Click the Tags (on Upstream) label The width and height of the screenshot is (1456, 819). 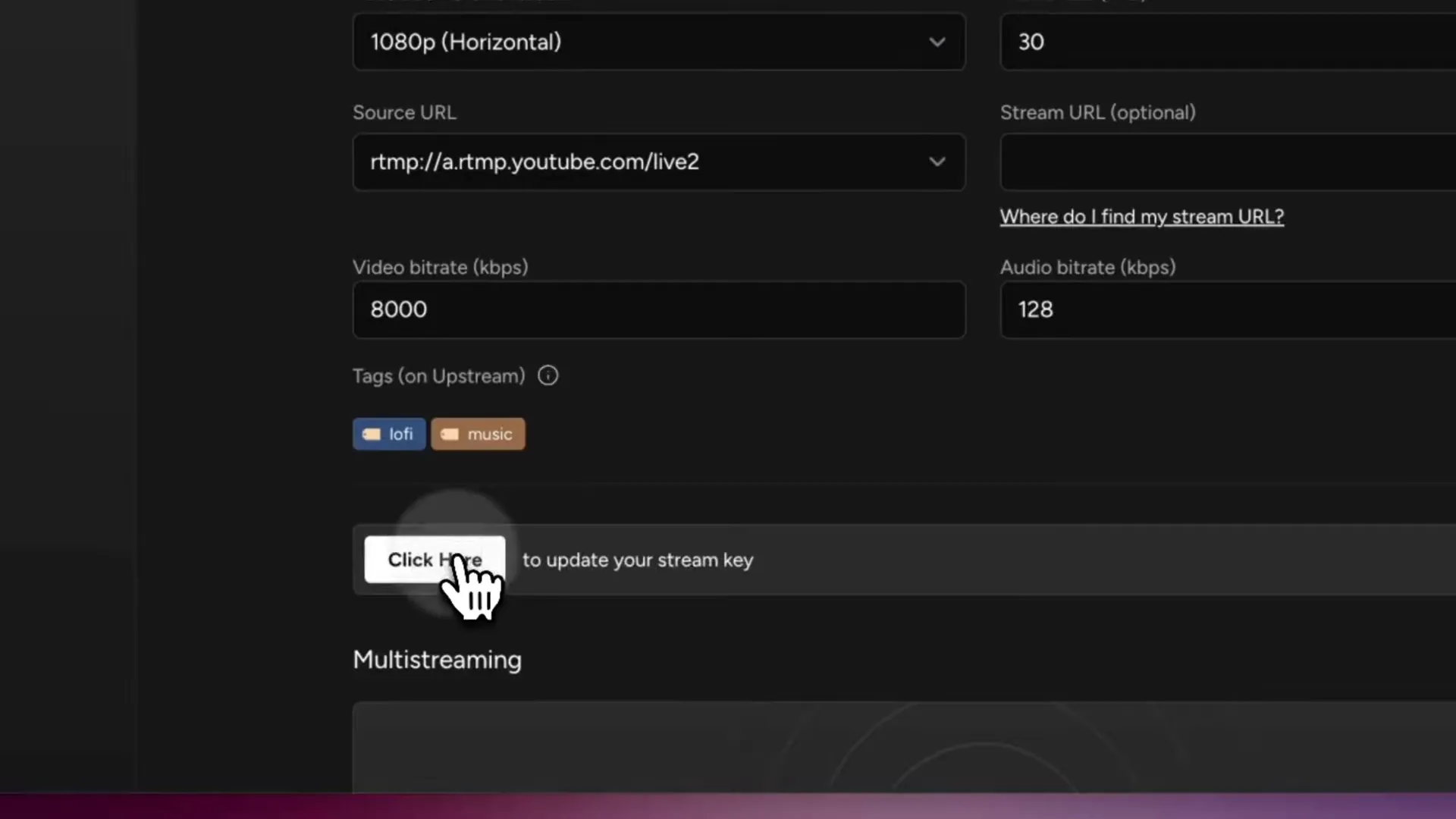click(438, 376)
